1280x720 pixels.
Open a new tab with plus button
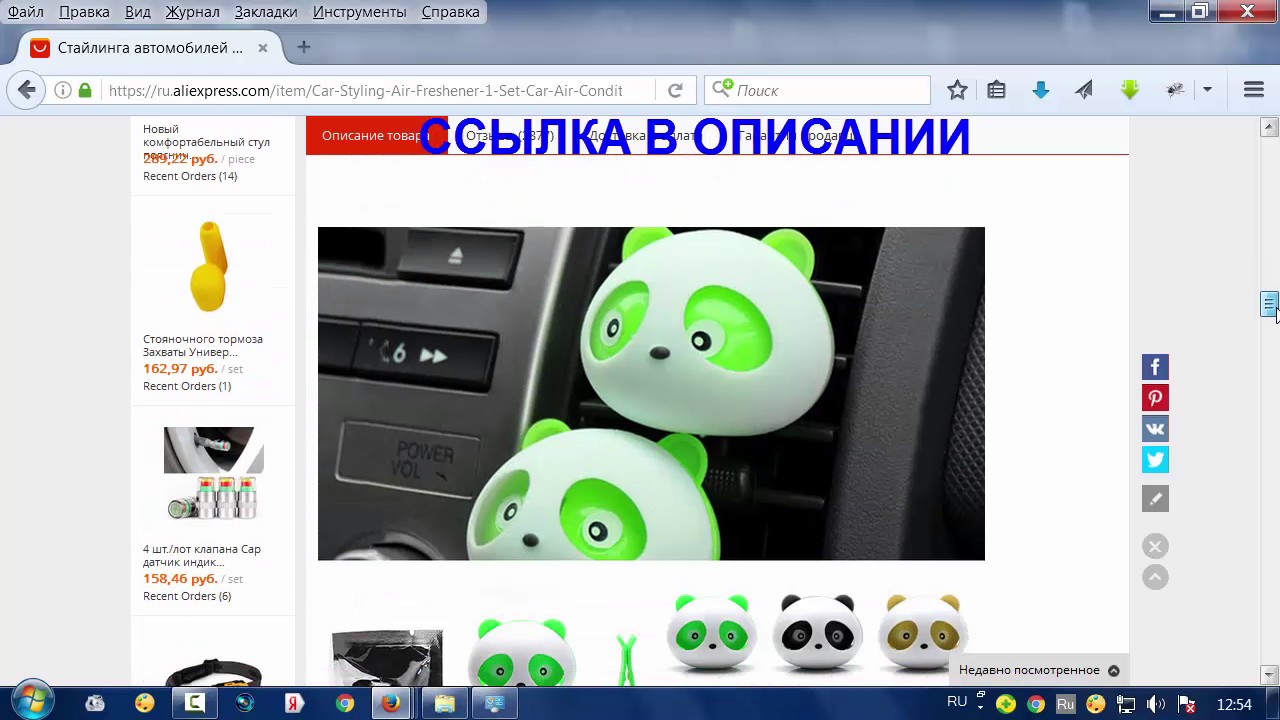[x=304, y=47]
